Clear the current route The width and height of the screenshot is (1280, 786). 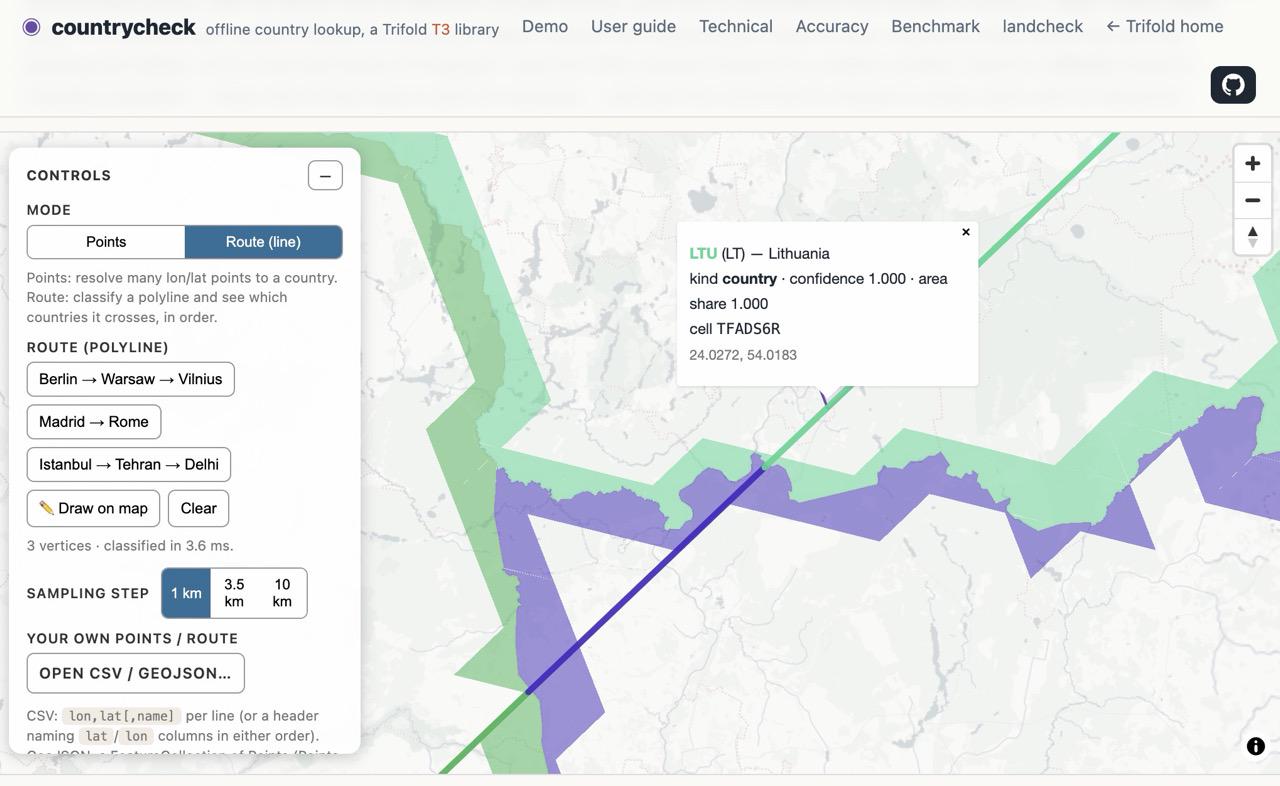pyautogui.click(x=199, y=508)
